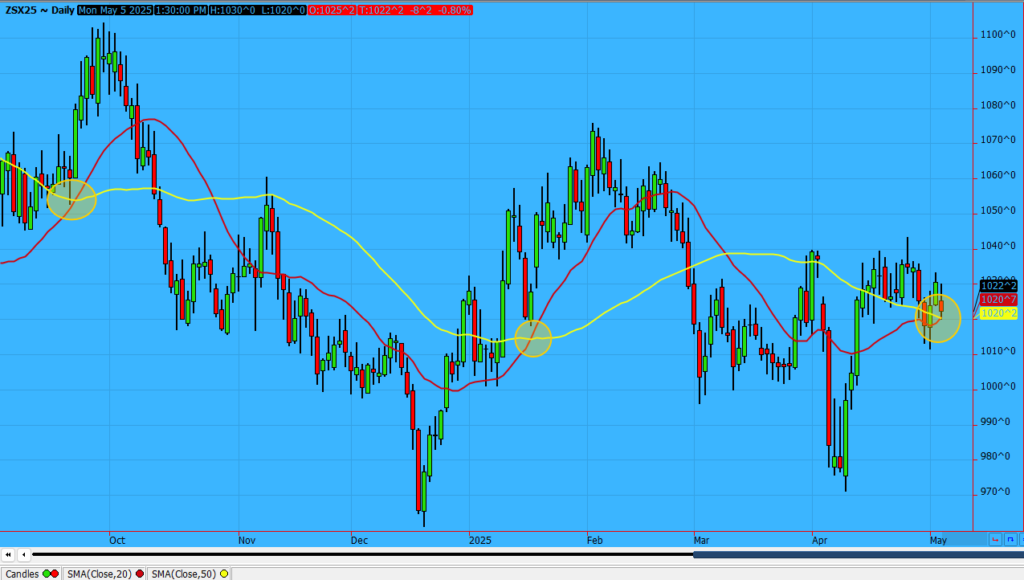Click the ZSX25 ~ Daily symbol title

pyautogui.click(x=38, y=10)
